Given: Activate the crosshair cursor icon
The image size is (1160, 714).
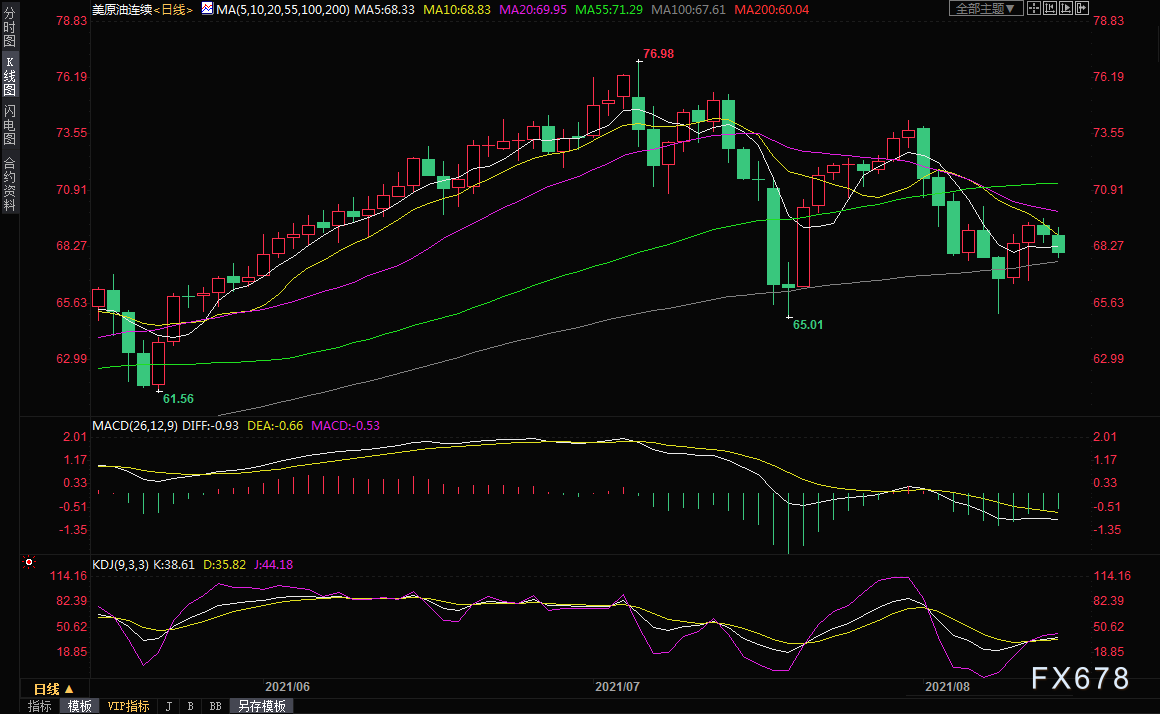Looking at the screenshot, I should (1033, 9).
